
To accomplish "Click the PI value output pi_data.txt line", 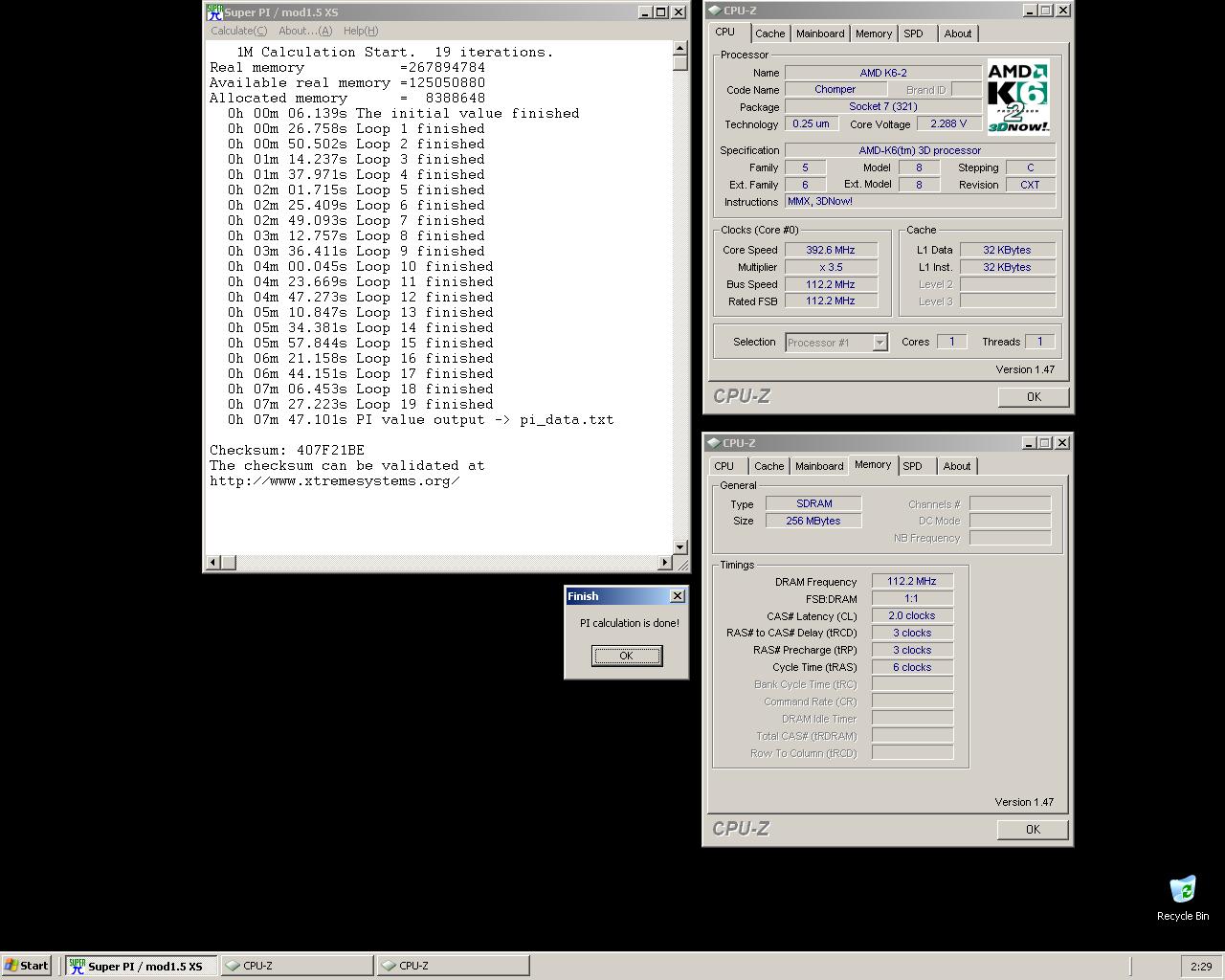I will 421,419.
